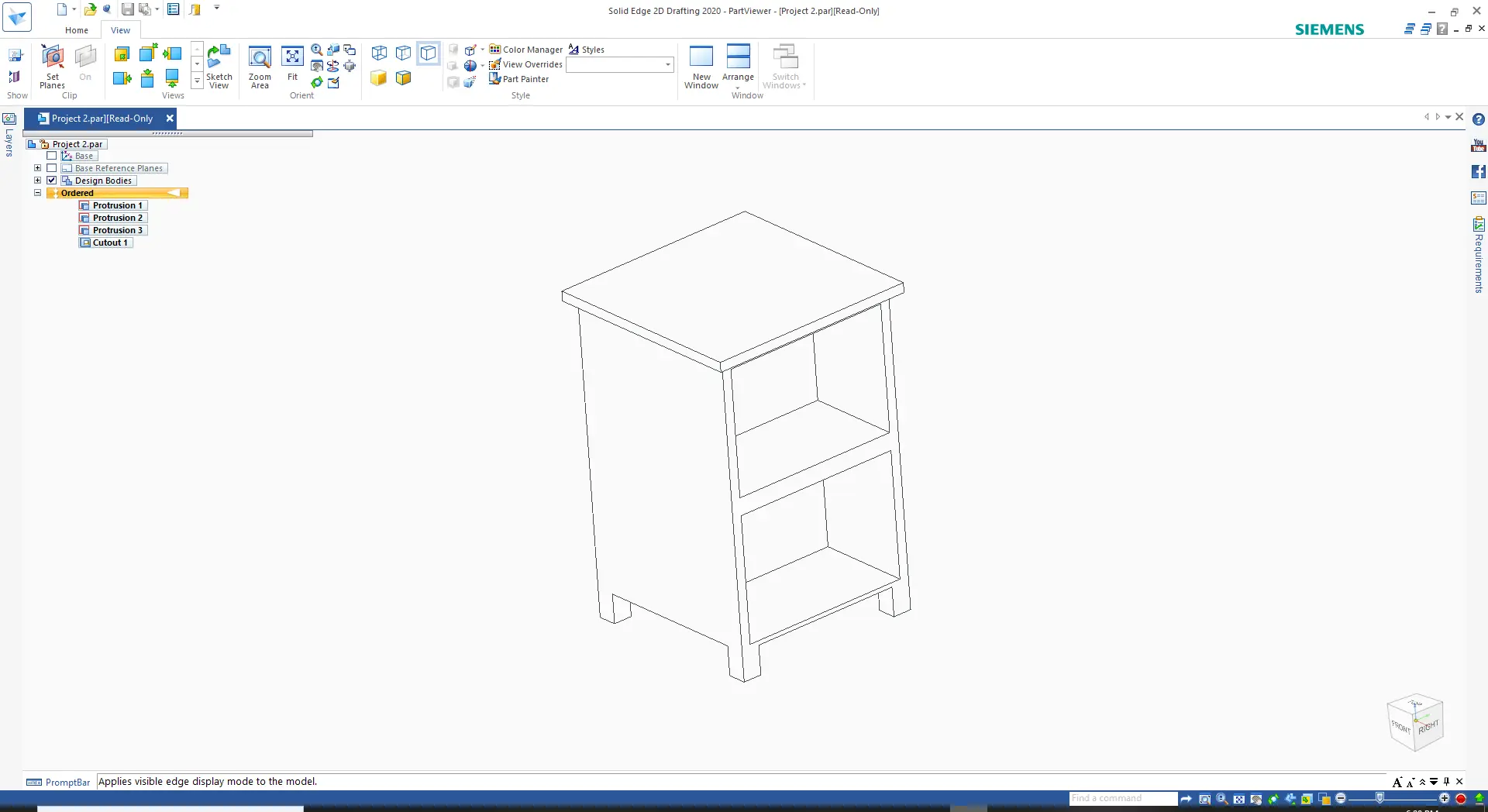
Task: Click the record button in status bar
Action: pos(1461,799)
